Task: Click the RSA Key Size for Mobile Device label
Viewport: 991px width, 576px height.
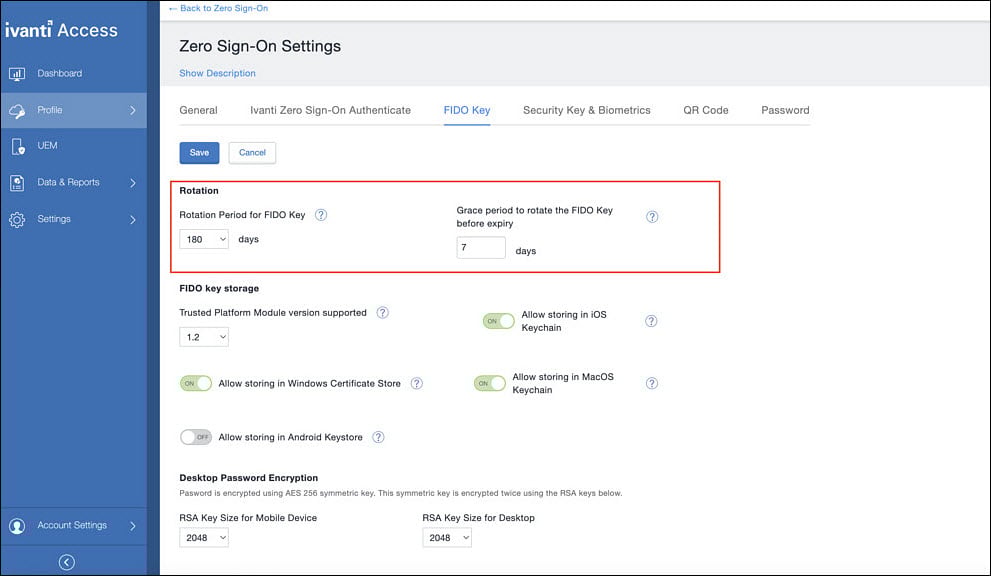Action: tap(248, 518)
